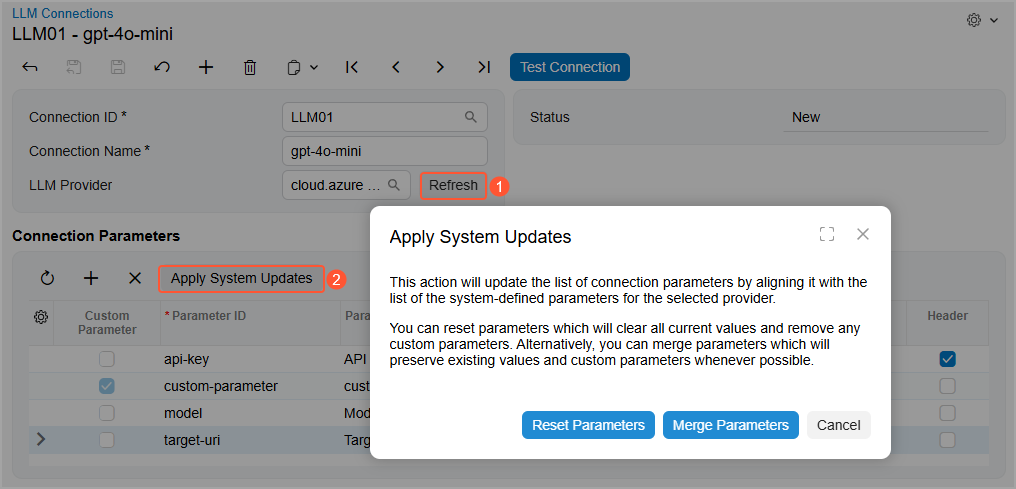
Task: Click the Status field showing New
Action: pos(886,117)
